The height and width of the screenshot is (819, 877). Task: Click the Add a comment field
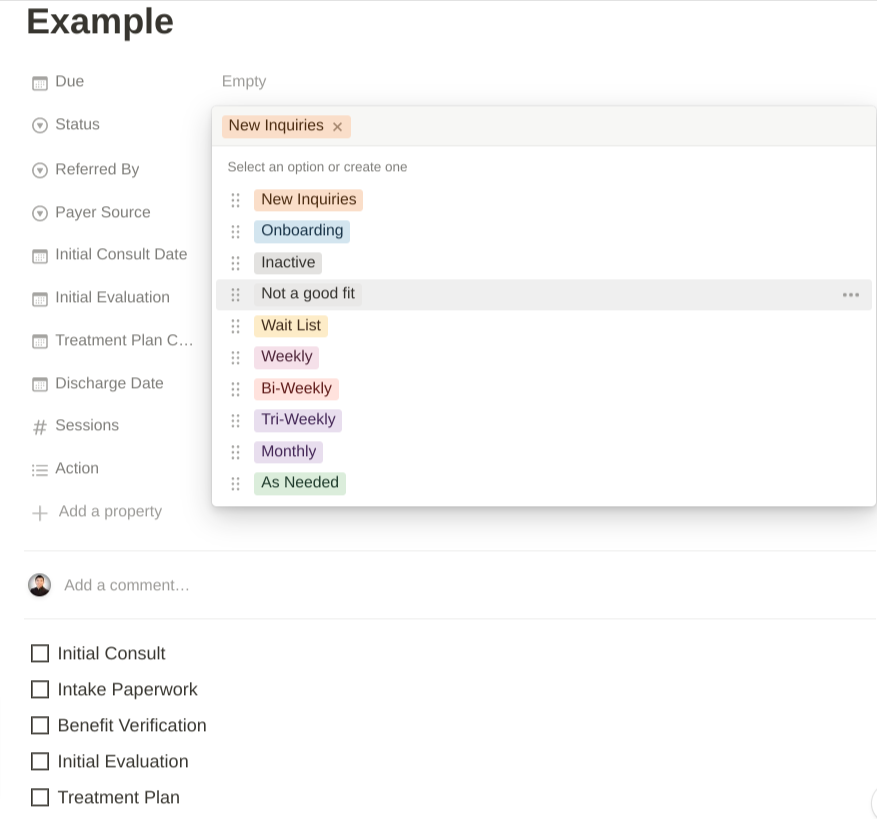coord(127,585)
